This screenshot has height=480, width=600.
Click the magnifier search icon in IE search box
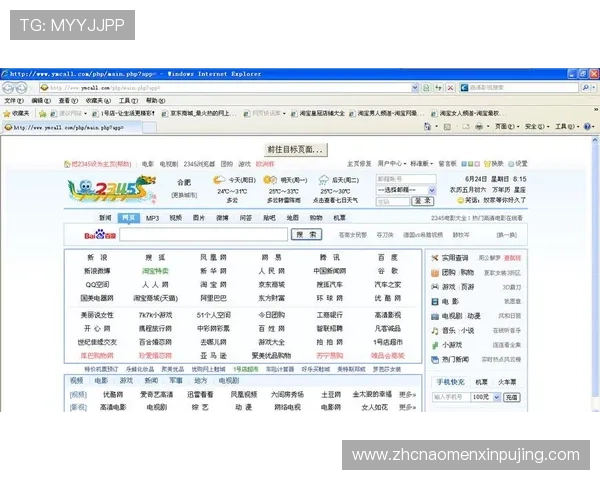586,88
